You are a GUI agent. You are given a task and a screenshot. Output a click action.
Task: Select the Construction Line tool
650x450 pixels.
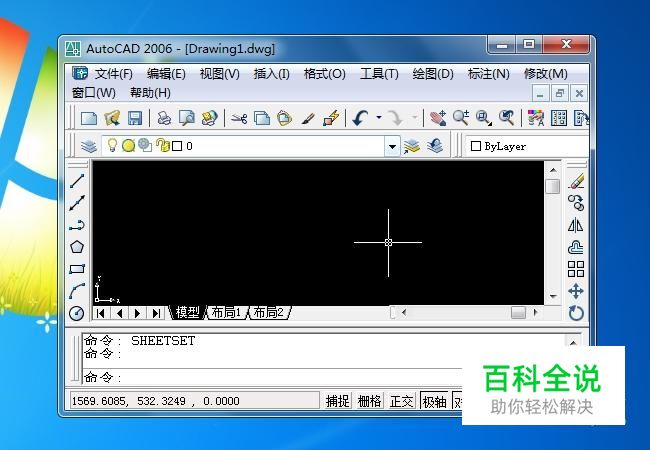tap(77, 203)
